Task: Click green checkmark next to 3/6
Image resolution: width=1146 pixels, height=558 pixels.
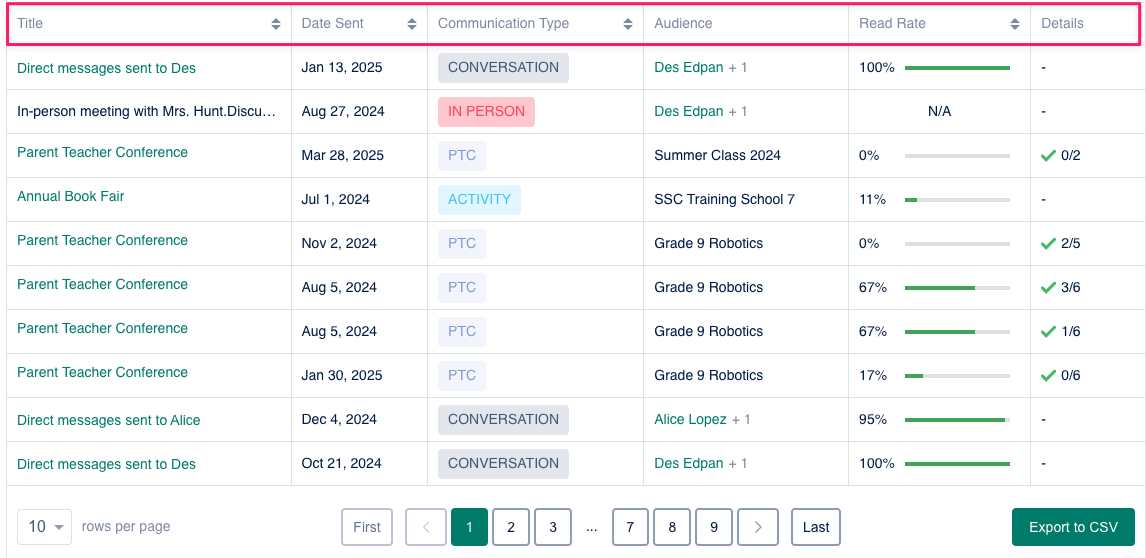Action: pos(1048,287)
